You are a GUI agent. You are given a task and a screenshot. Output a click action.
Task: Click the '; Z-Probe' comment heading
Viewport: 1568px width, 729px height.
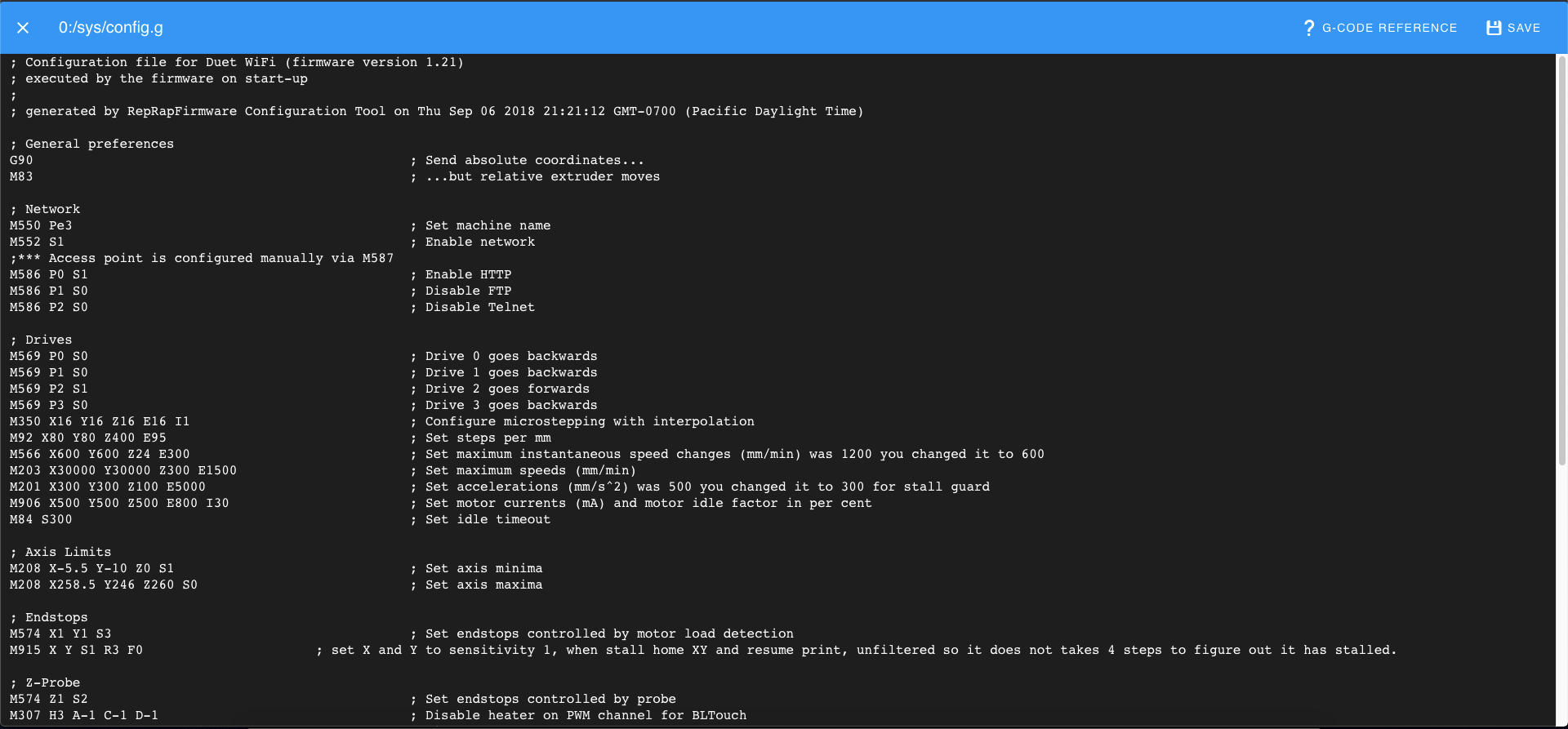(x=45, y=682)
